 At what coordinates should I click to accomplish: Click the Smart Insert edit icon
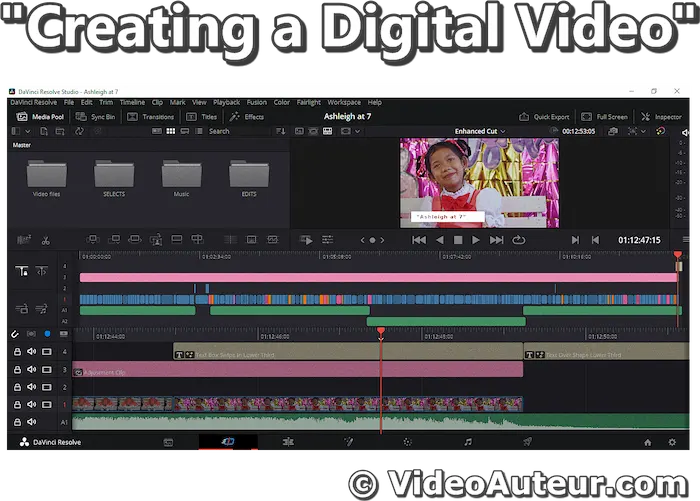tap(92, 240)
